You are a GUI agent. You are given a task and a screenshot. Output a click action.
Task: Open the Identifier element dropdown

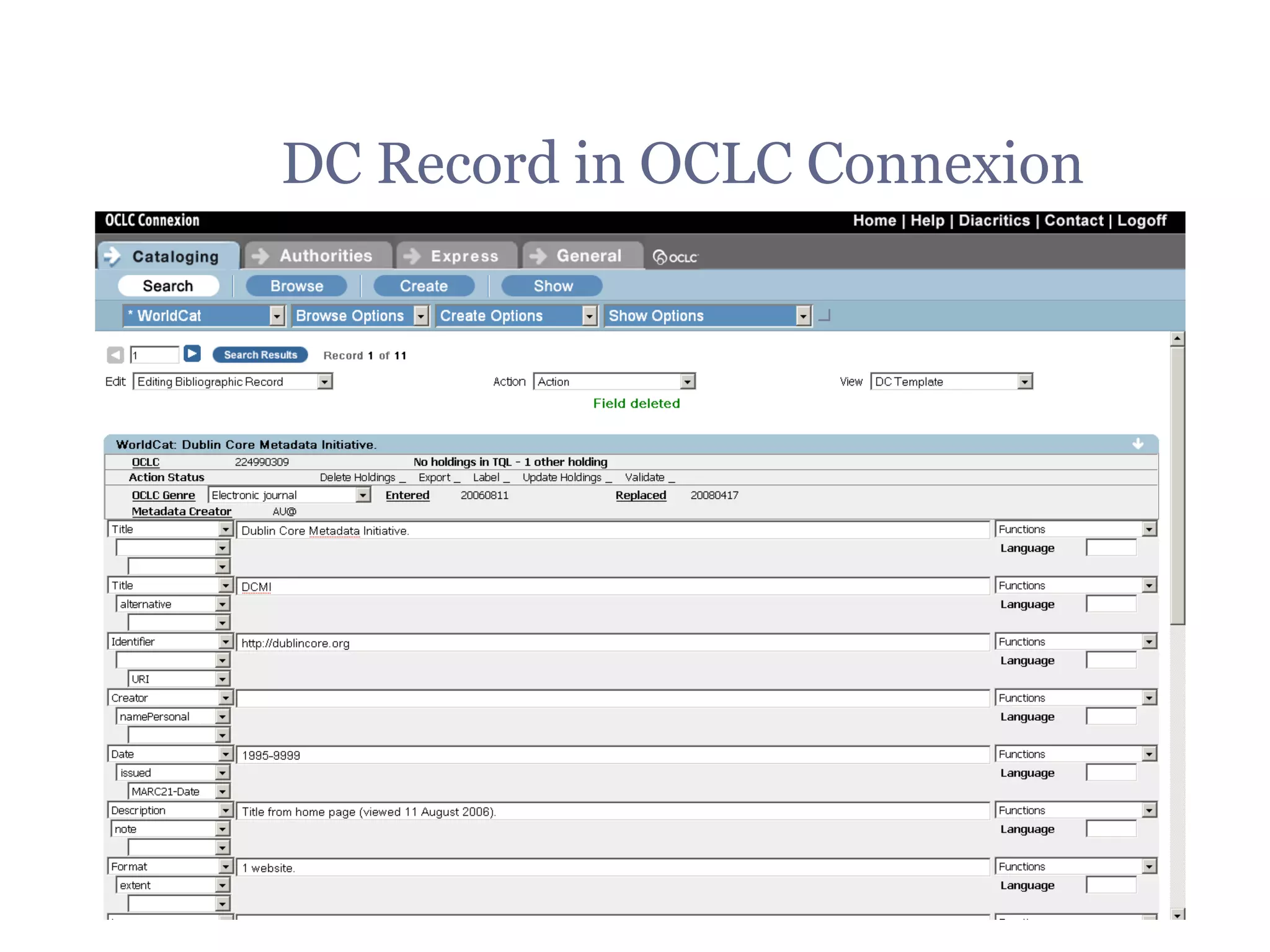171,641
